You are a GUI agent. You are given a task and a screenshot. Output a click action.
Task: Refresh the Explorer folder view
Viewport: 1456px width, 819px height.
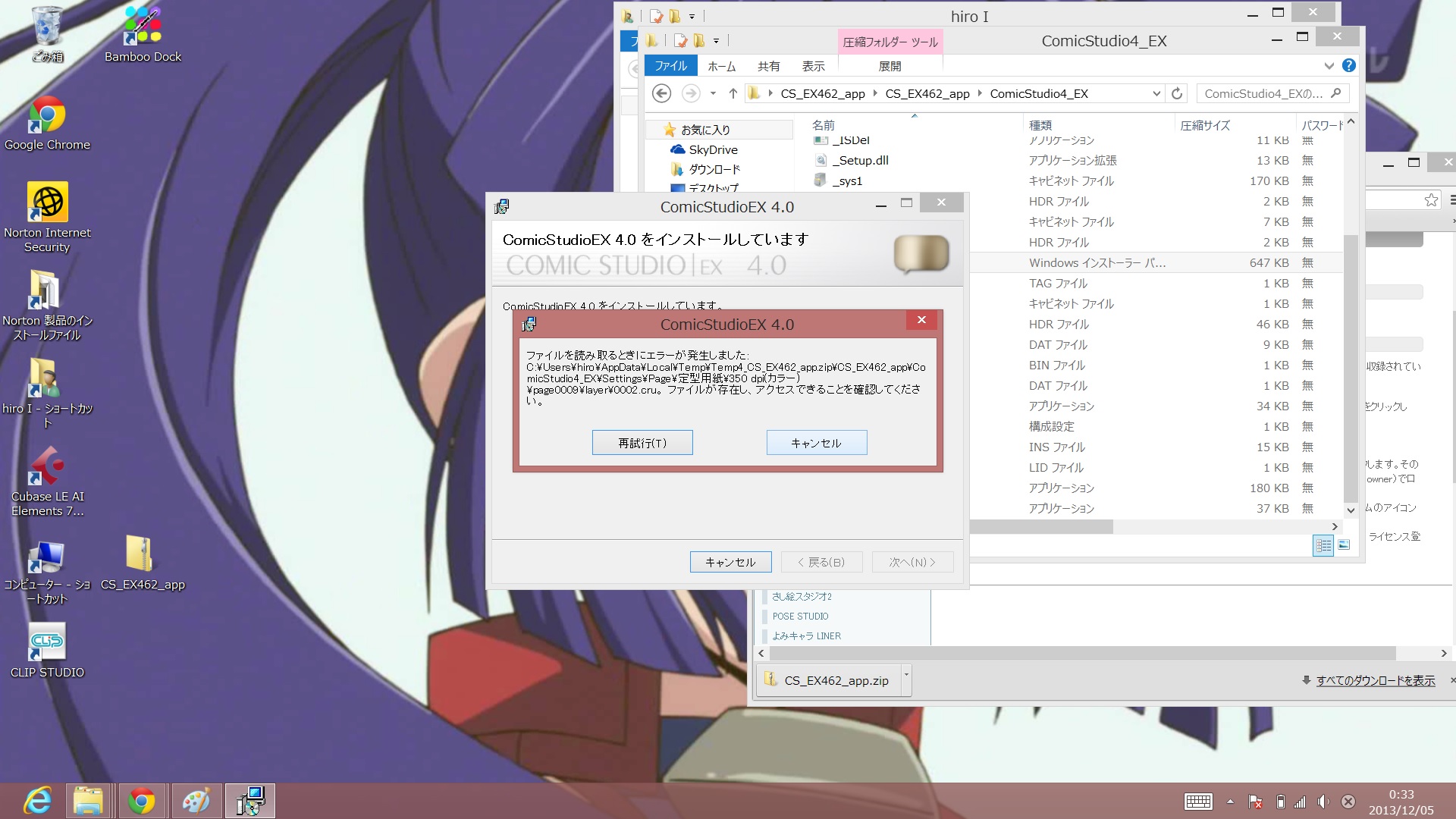1177,93
